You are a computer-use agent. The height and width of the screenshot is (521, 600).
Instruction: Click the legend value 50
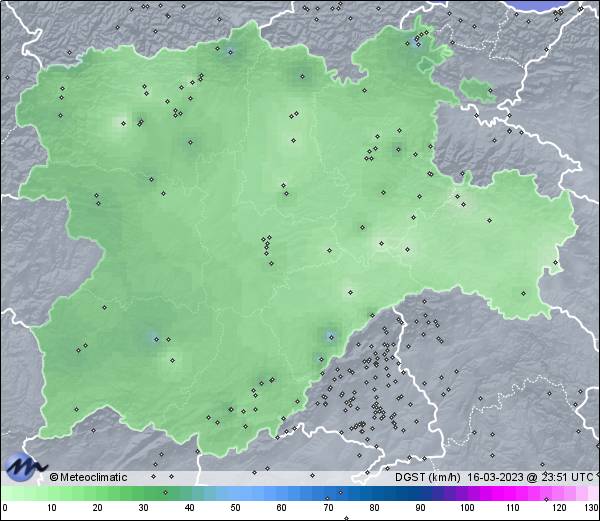(x=235, y=508)
